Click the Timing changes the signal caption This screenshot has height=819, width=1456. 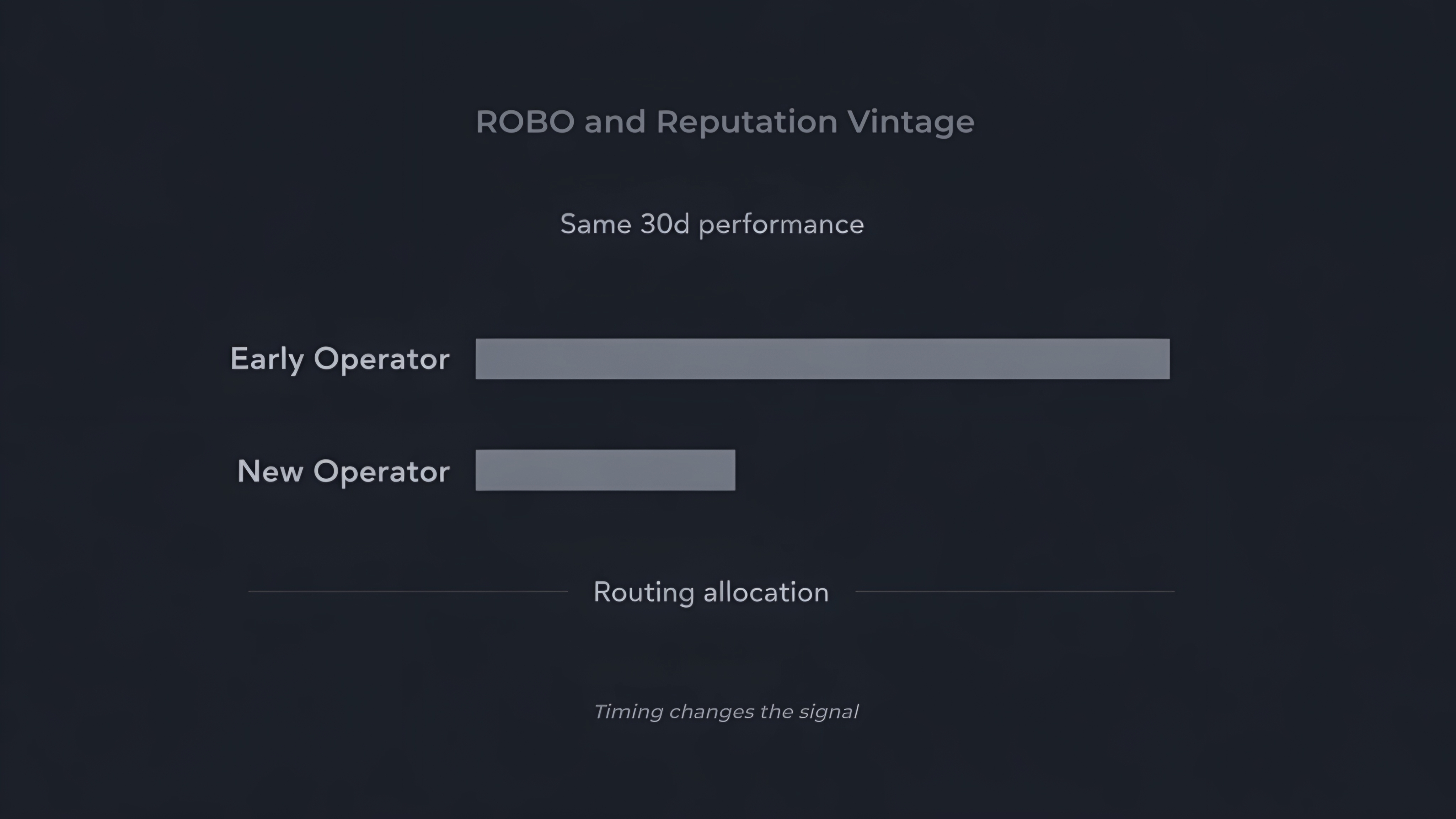point(726,712)
